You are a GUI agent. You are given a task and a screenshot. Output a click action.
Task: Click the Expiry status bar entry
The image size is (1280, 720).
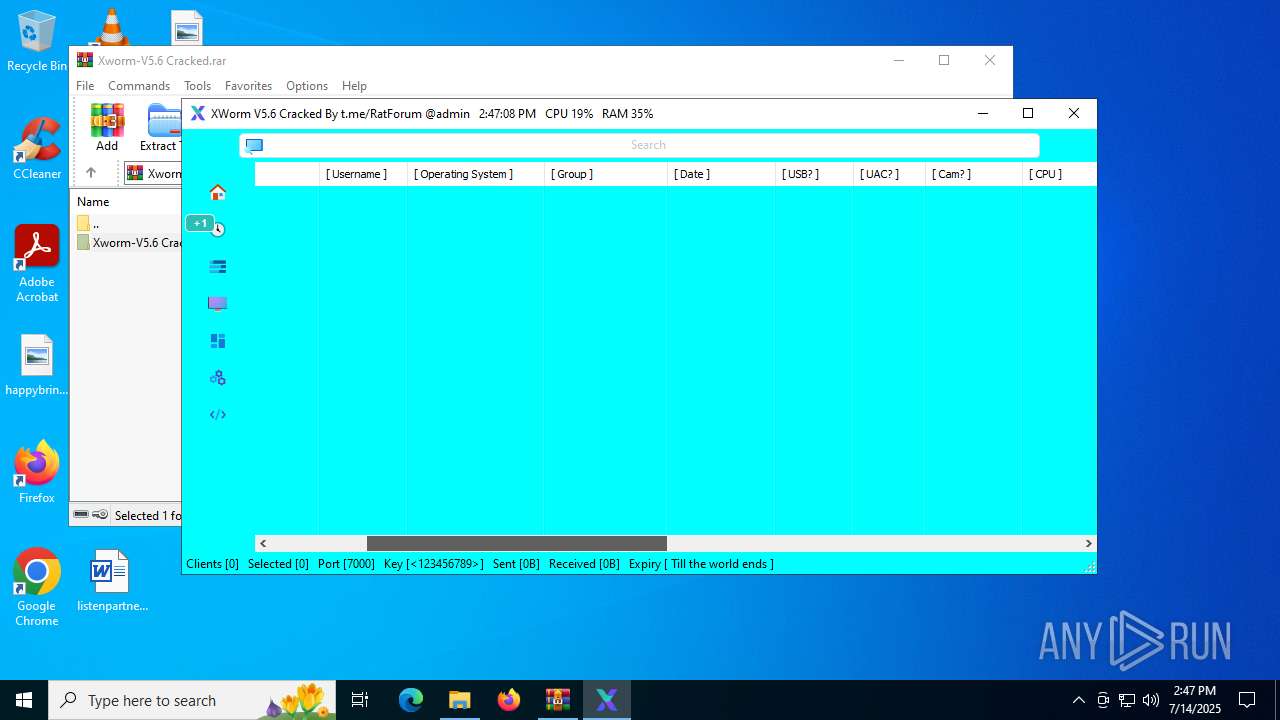(701, 564)
